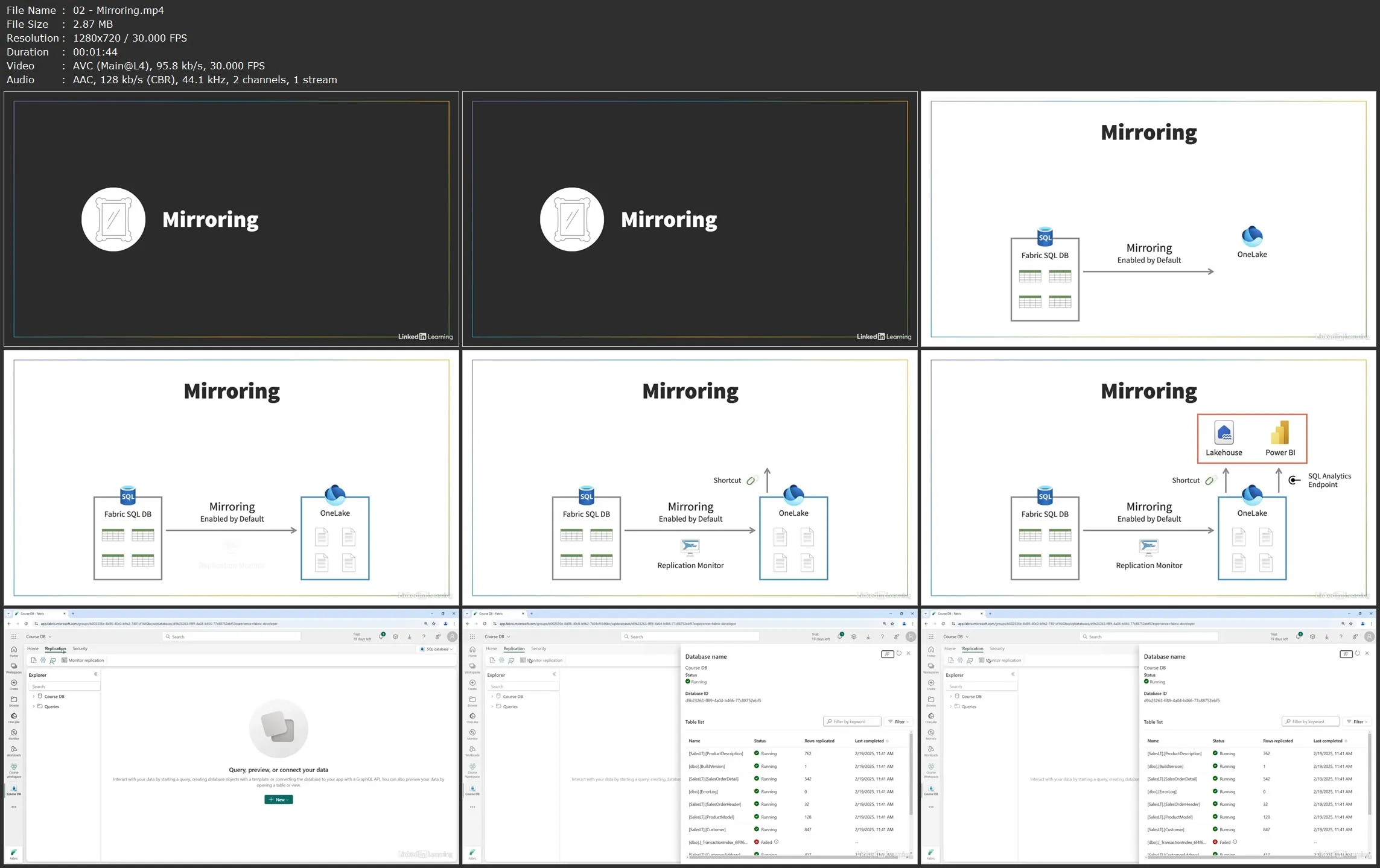The image size is (1380, 868).
Task: Switch to the Home tab in bottom-left frame
Action: tap(33, 649)
